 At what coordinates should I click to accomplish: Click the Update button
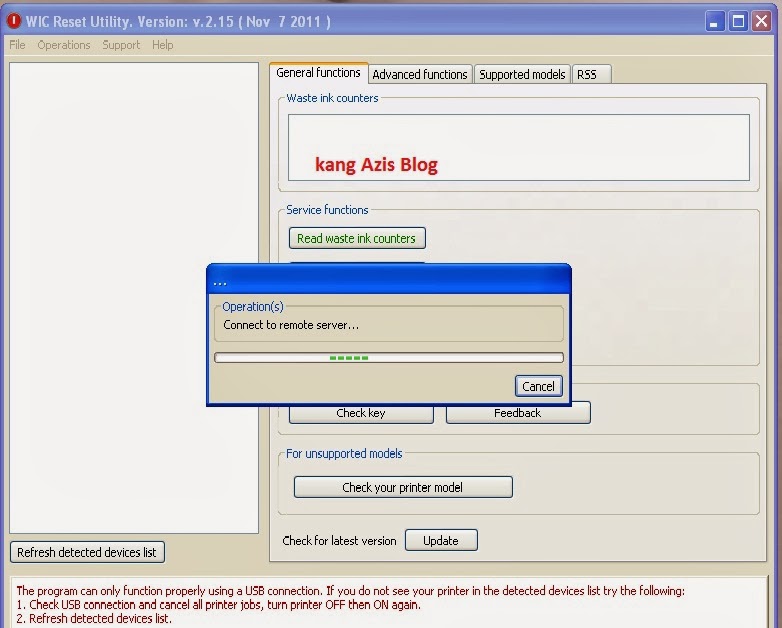coord(441,540)
